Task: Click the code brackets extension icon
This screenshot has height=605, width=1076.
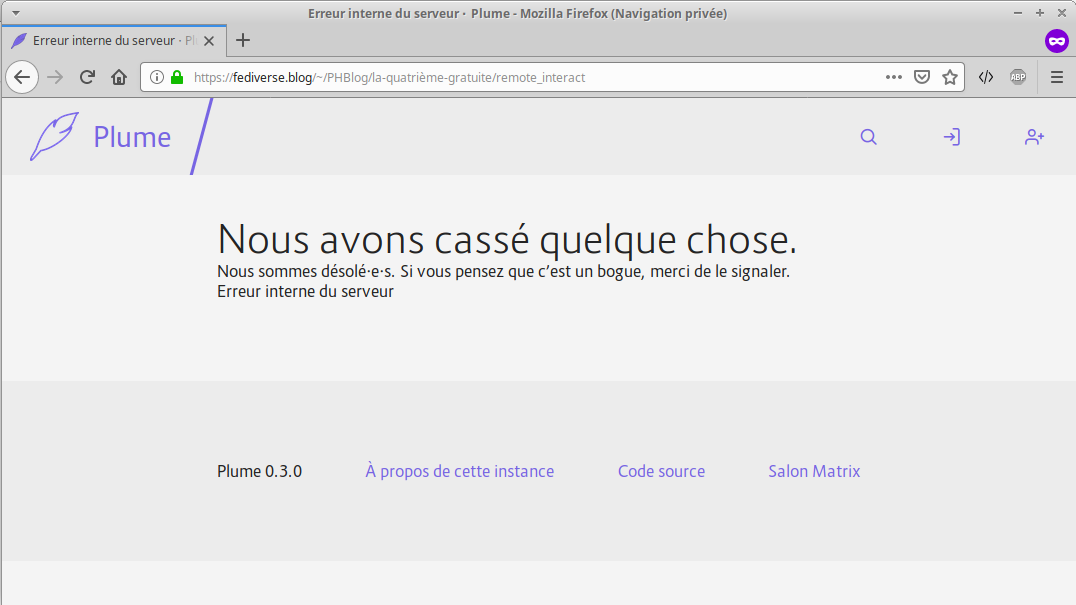Action: (x=986, y=78)
